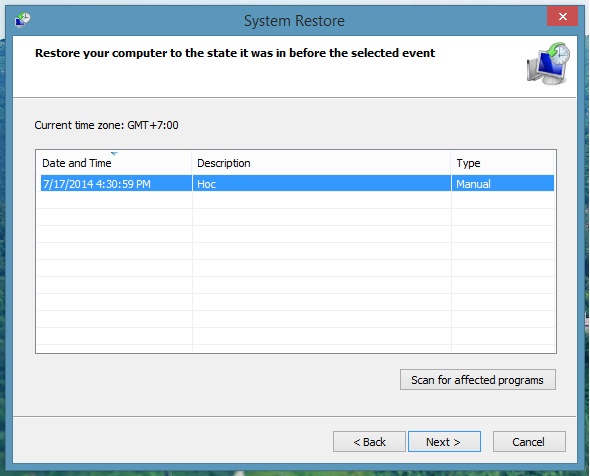590x476 pixels.
Task: Click the Current time zone label
Action: click(106, 125)
